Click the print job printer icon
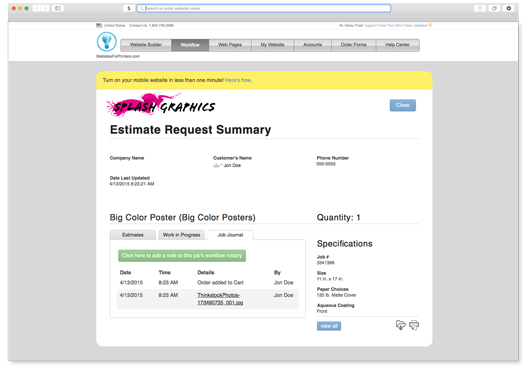This screenshot has width=532, height=366. [x=414, y=325]
